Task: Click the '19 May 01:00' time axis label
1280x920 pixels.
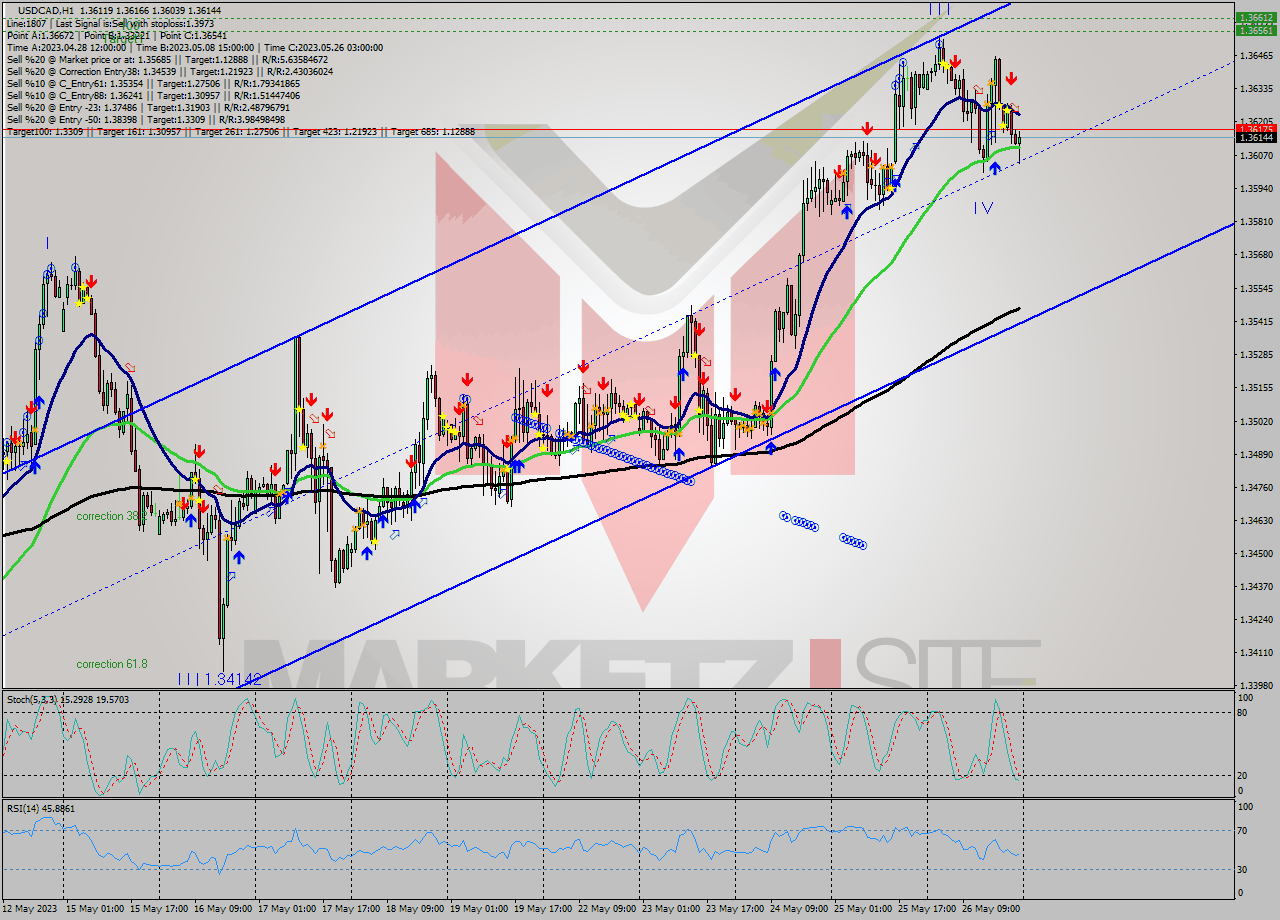Action: point(478,908)
